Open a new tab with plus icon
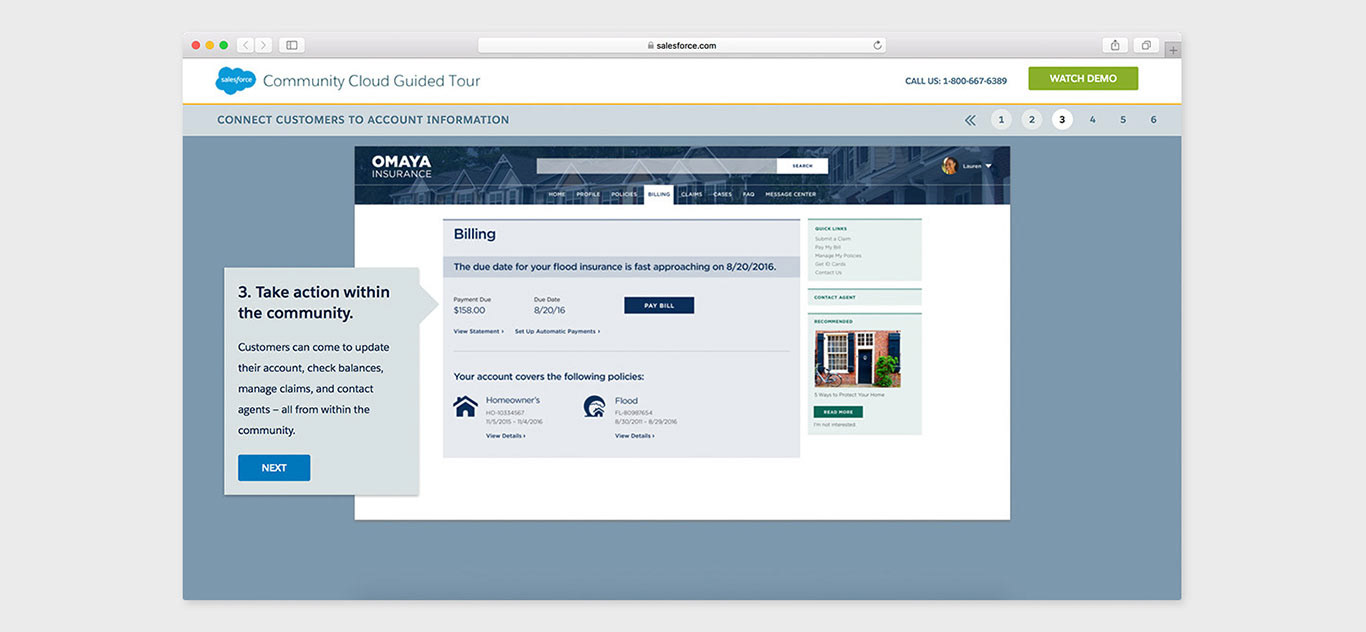1366x632 pixels. [1173, 49]
